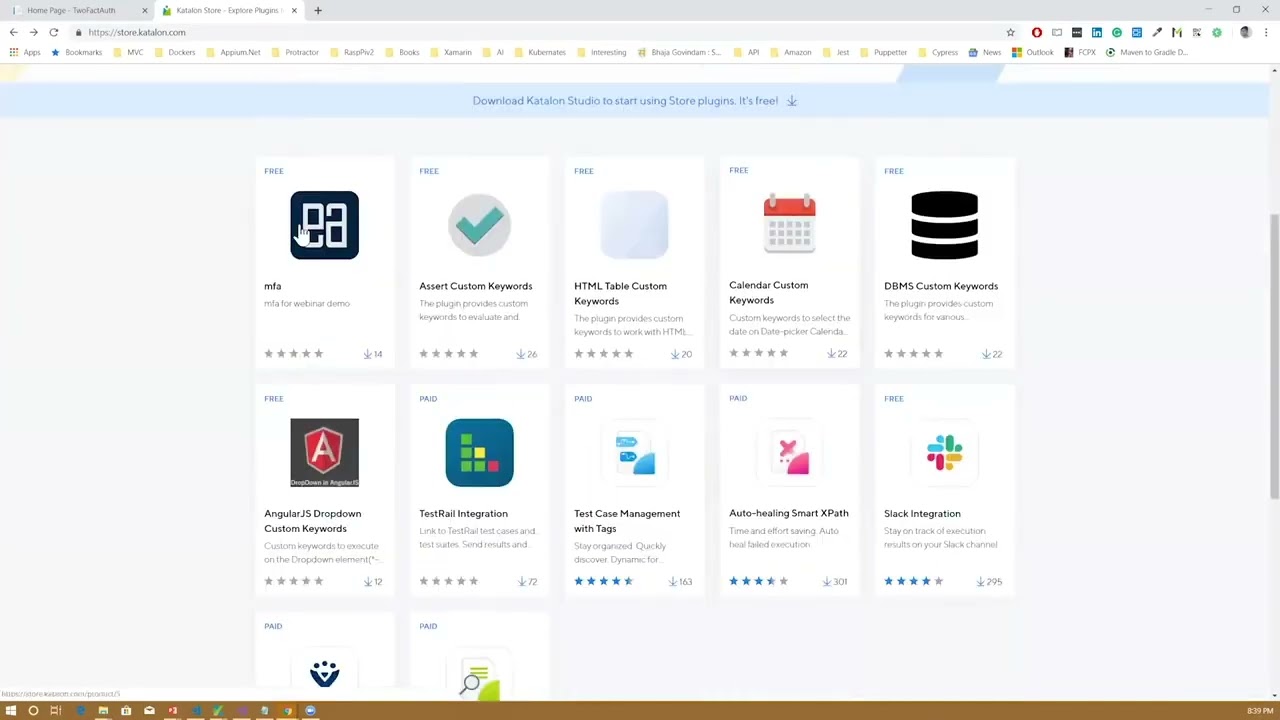The image size is (1280, 720).
Task: Open HTML Table Custom Keywords title
Action: (620, 293)
